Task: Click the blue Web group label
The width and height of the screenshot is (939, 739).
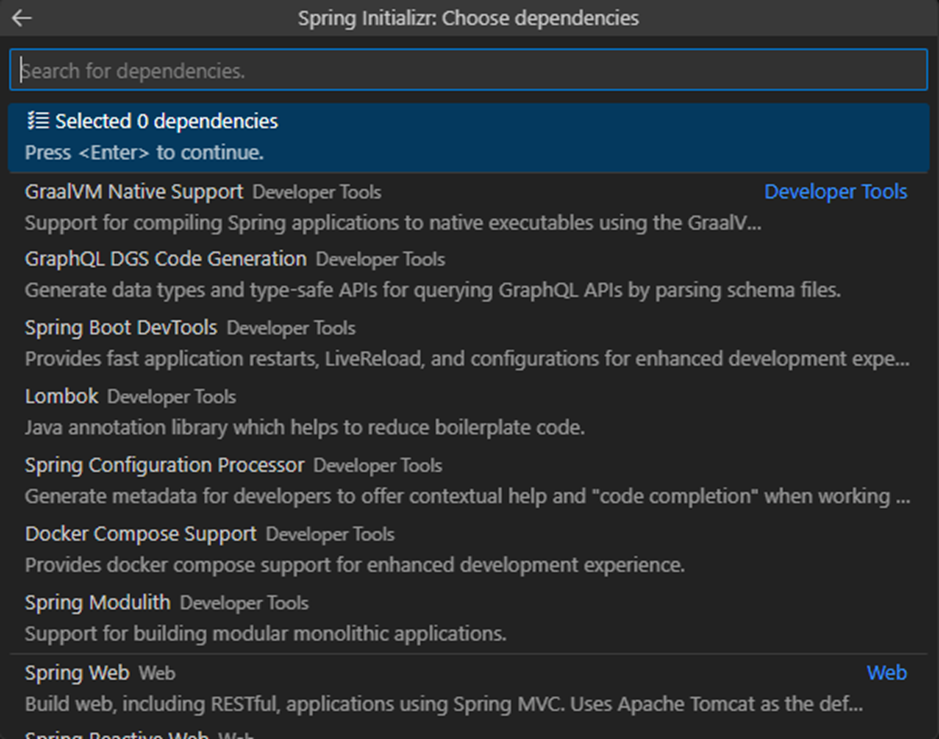Action: (x=886, y=672)
